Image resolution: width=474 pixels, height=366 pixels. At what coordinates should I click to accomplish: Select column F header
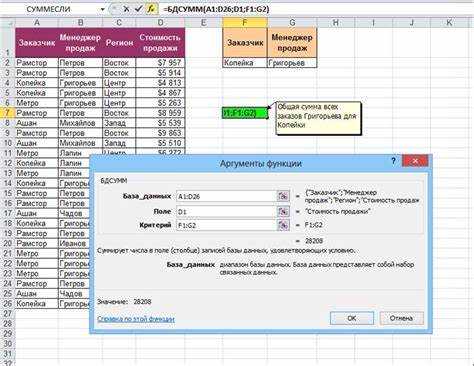tap(245, 23)
